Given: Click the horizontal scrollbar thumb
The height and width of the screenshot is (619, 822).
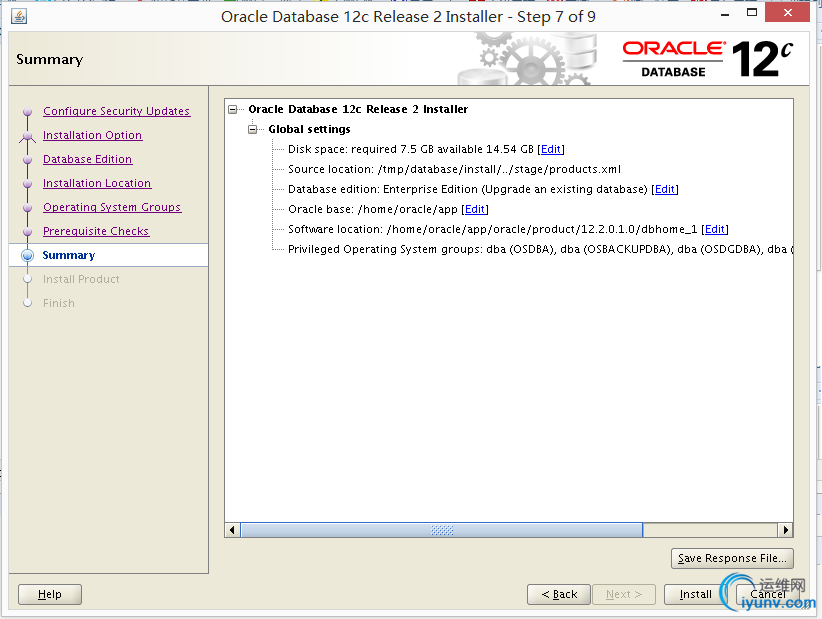Looking at the screenshot, I should pos(441,530).
